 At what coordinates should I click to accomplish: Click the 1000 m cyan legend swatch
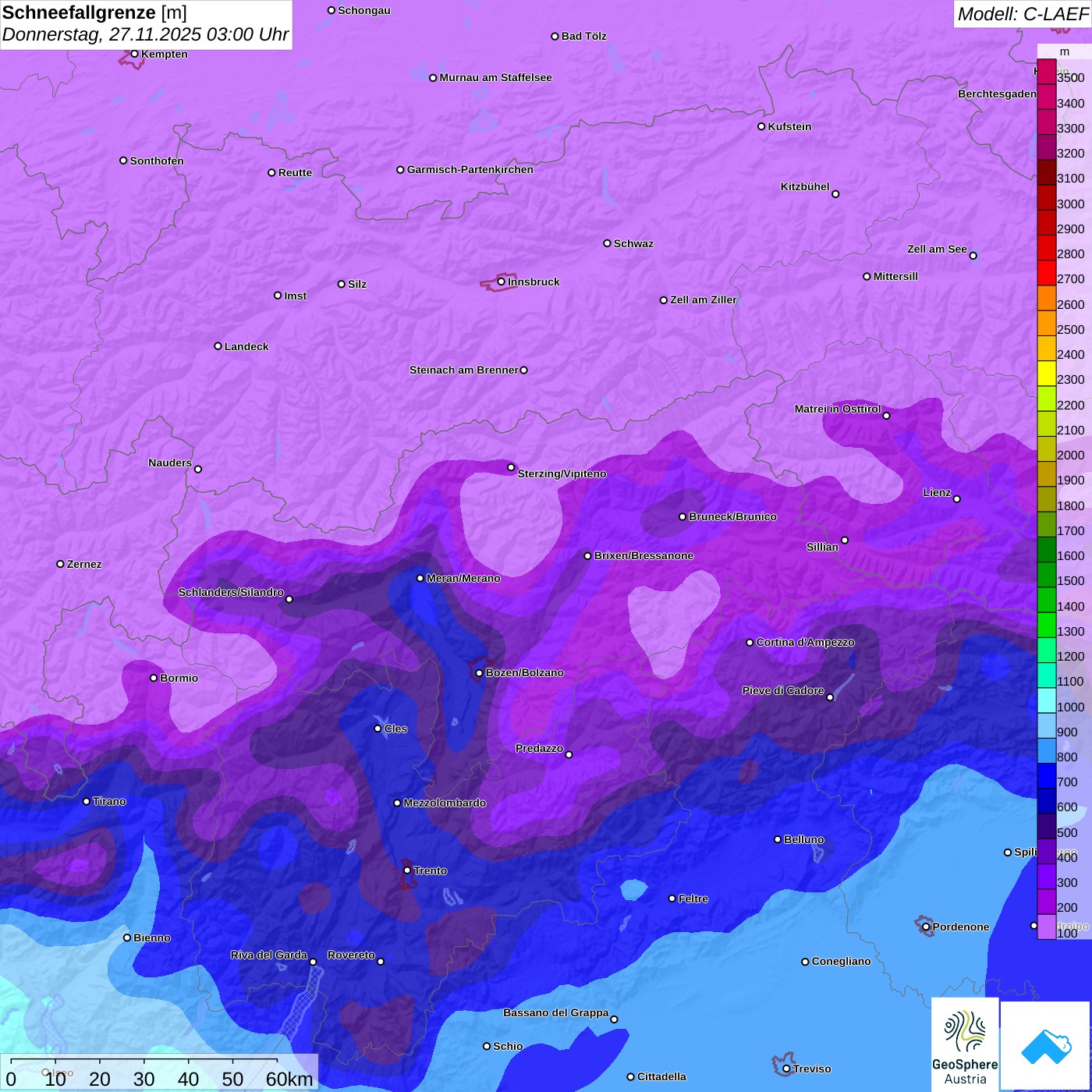pos(1047,700)
